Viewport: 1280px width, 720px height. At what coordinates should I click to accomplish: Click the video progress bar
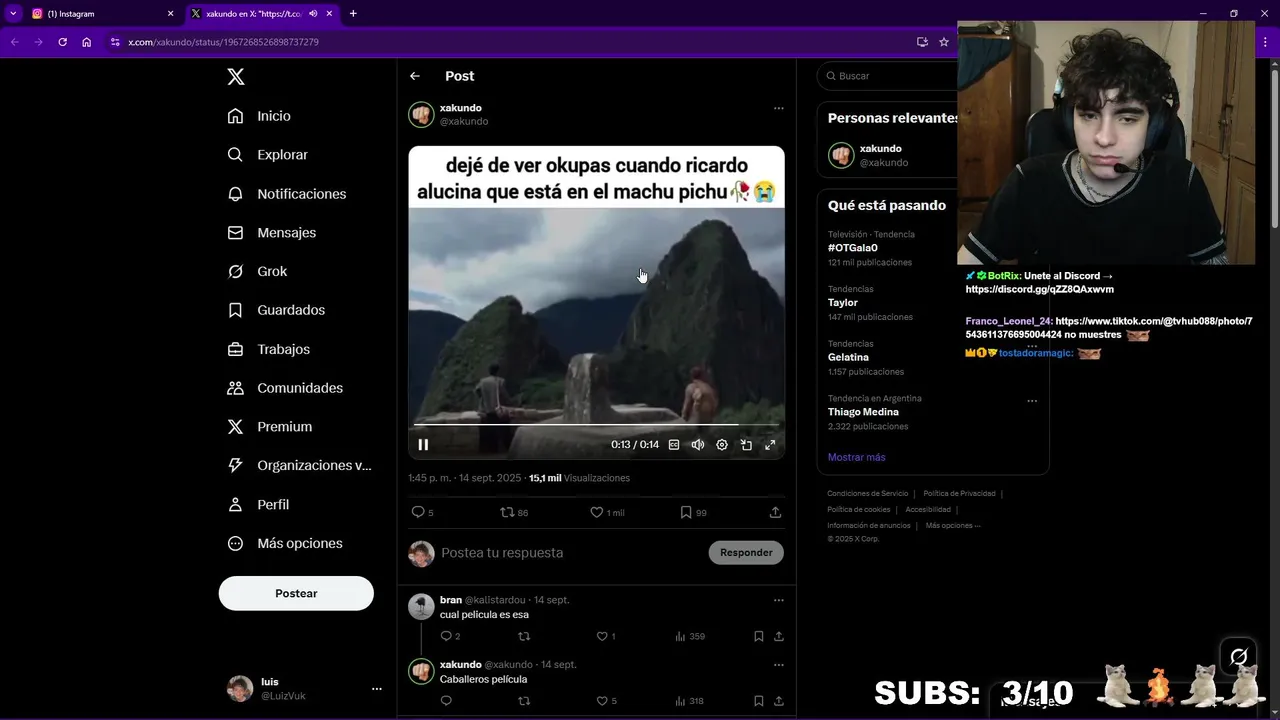click(596, 425)
